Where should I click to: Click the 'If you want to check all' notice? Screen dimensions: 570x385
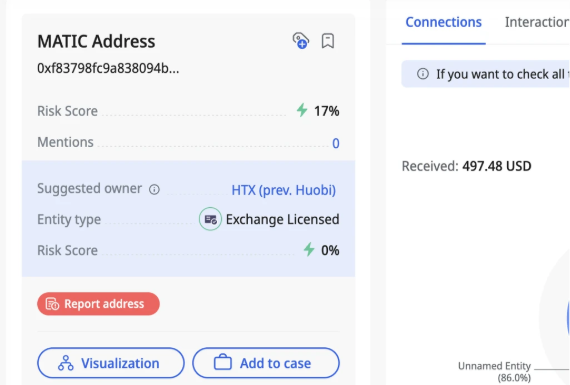[486, 74]
